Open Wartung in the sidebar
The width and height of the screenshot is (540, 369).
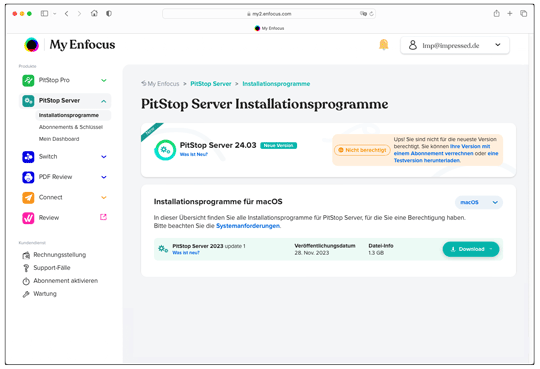pos(45,294)
